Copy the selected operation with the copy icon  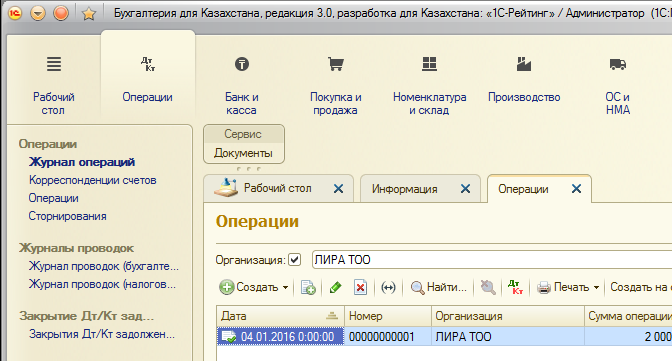pos(308,287)
